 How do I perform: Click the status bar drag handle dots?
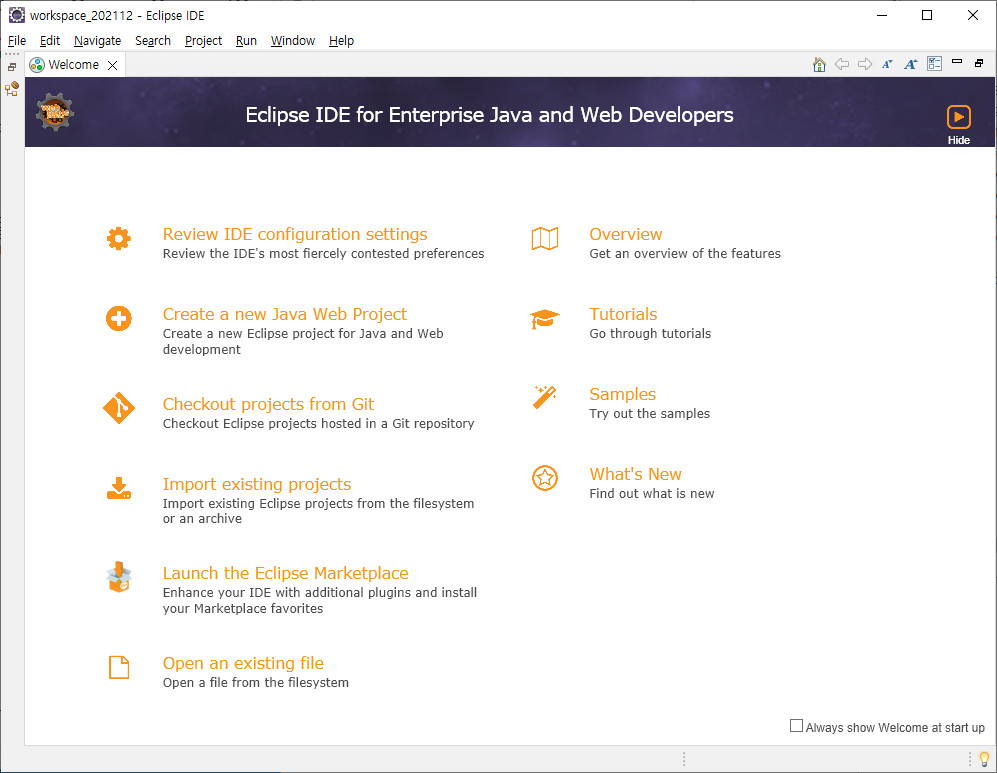pos(684,758)
